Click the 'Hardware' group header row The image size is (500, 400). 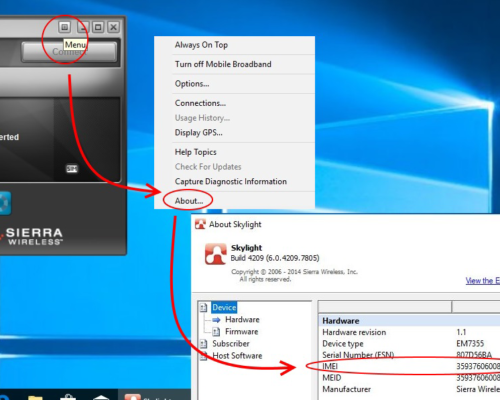(410, 321)
